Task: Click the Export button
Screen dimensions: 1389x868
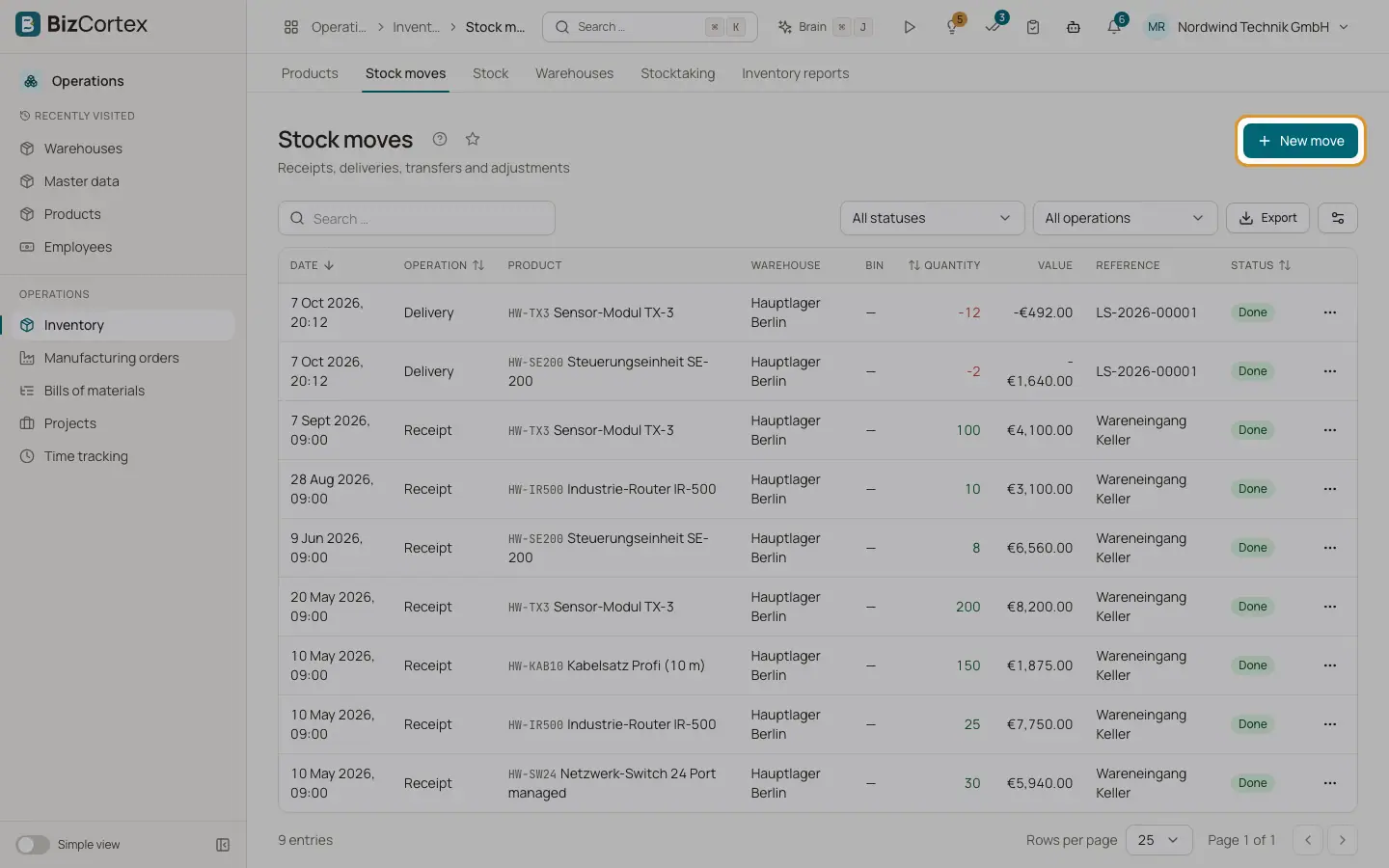Action: (1268, 218)
